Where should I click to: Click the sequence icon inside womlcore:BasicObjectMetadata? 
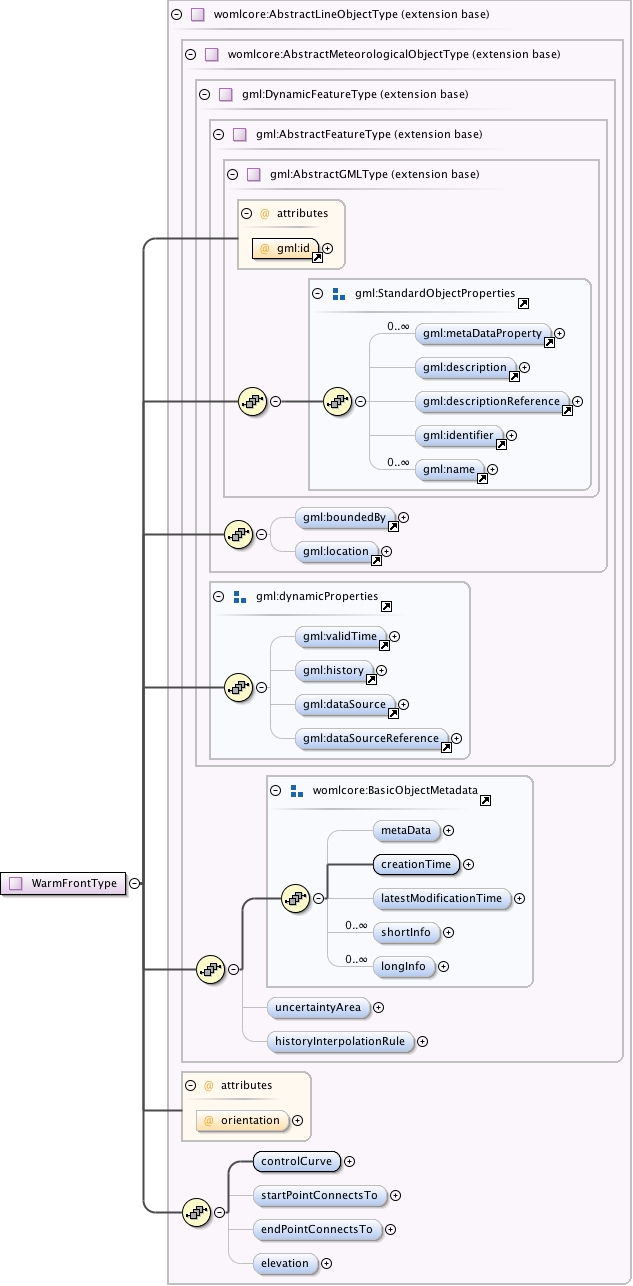294,898
